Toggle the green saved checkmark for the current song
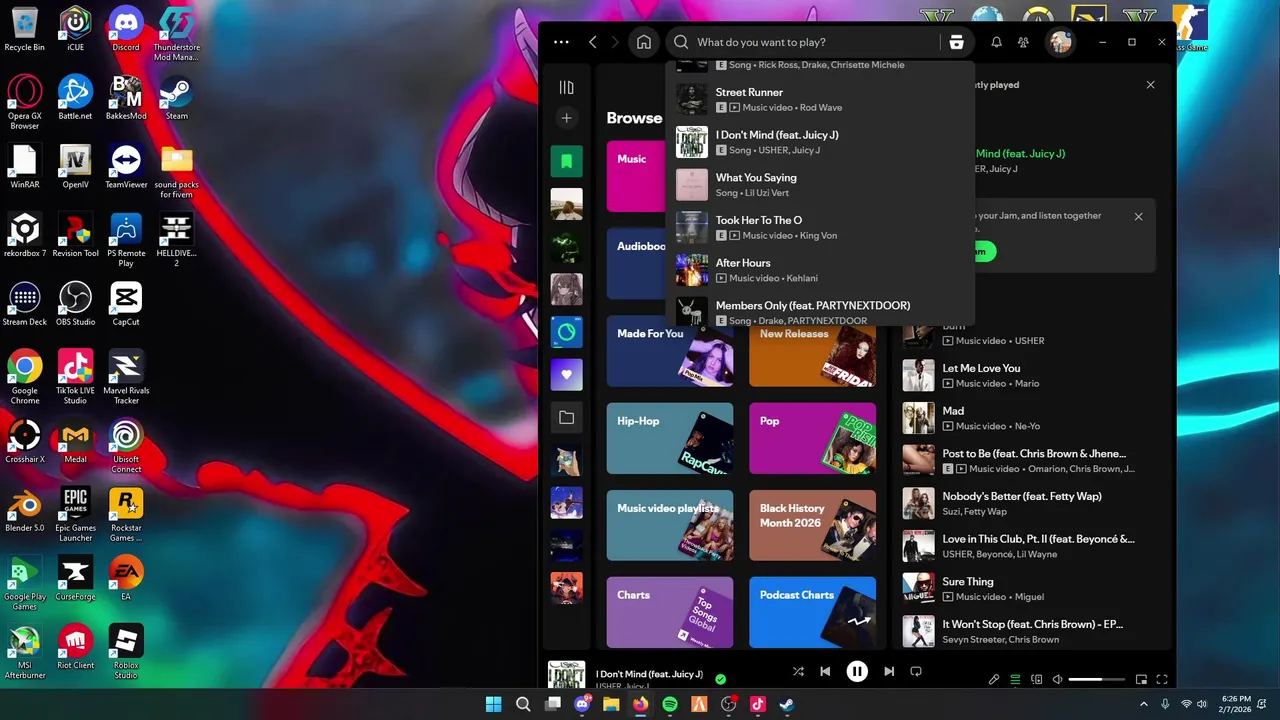Screen dimensions: 1280x720 720,679
